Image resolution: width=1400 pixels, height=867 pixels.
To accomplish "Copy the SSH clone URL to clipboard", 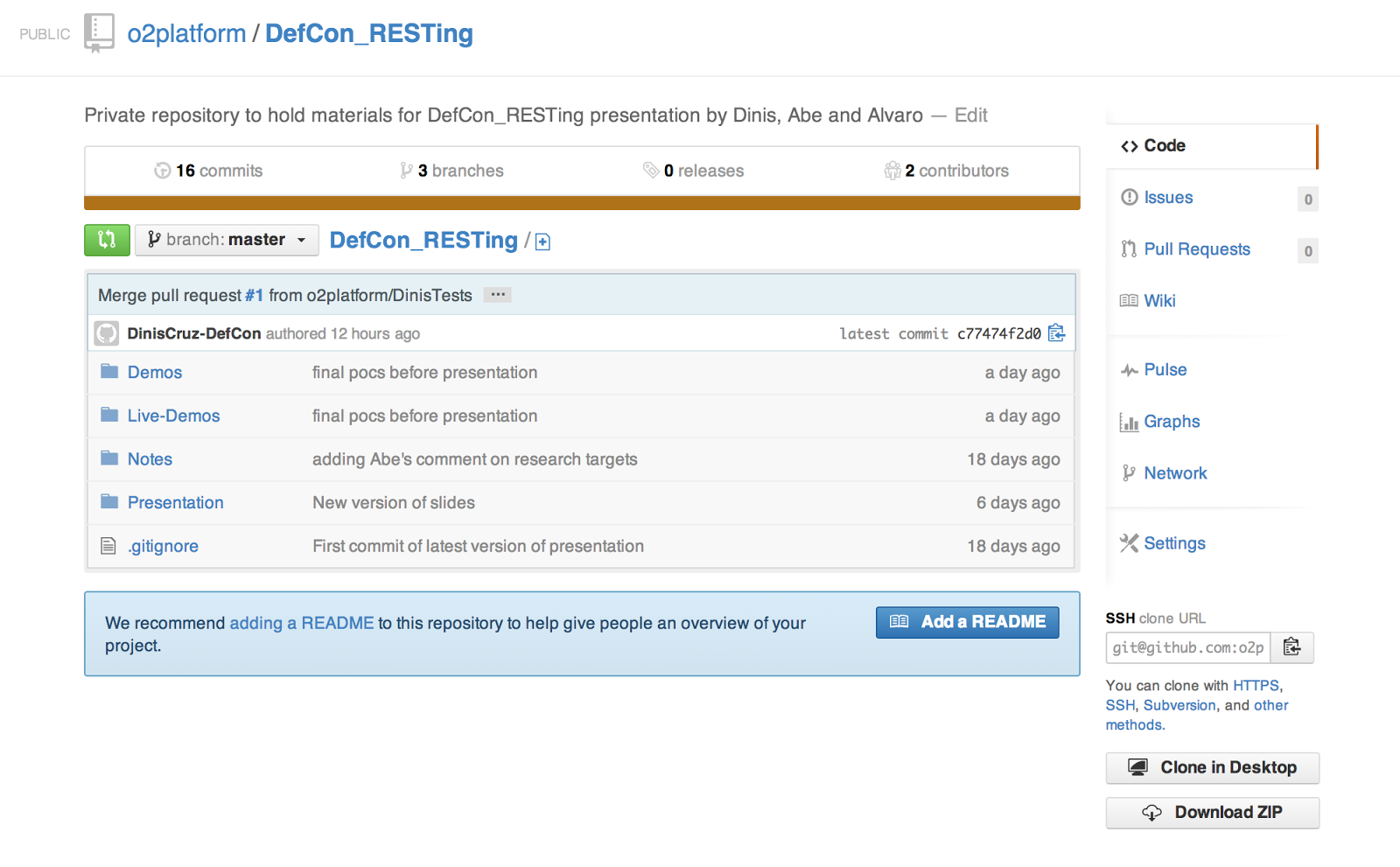I will pos(1292,647).
